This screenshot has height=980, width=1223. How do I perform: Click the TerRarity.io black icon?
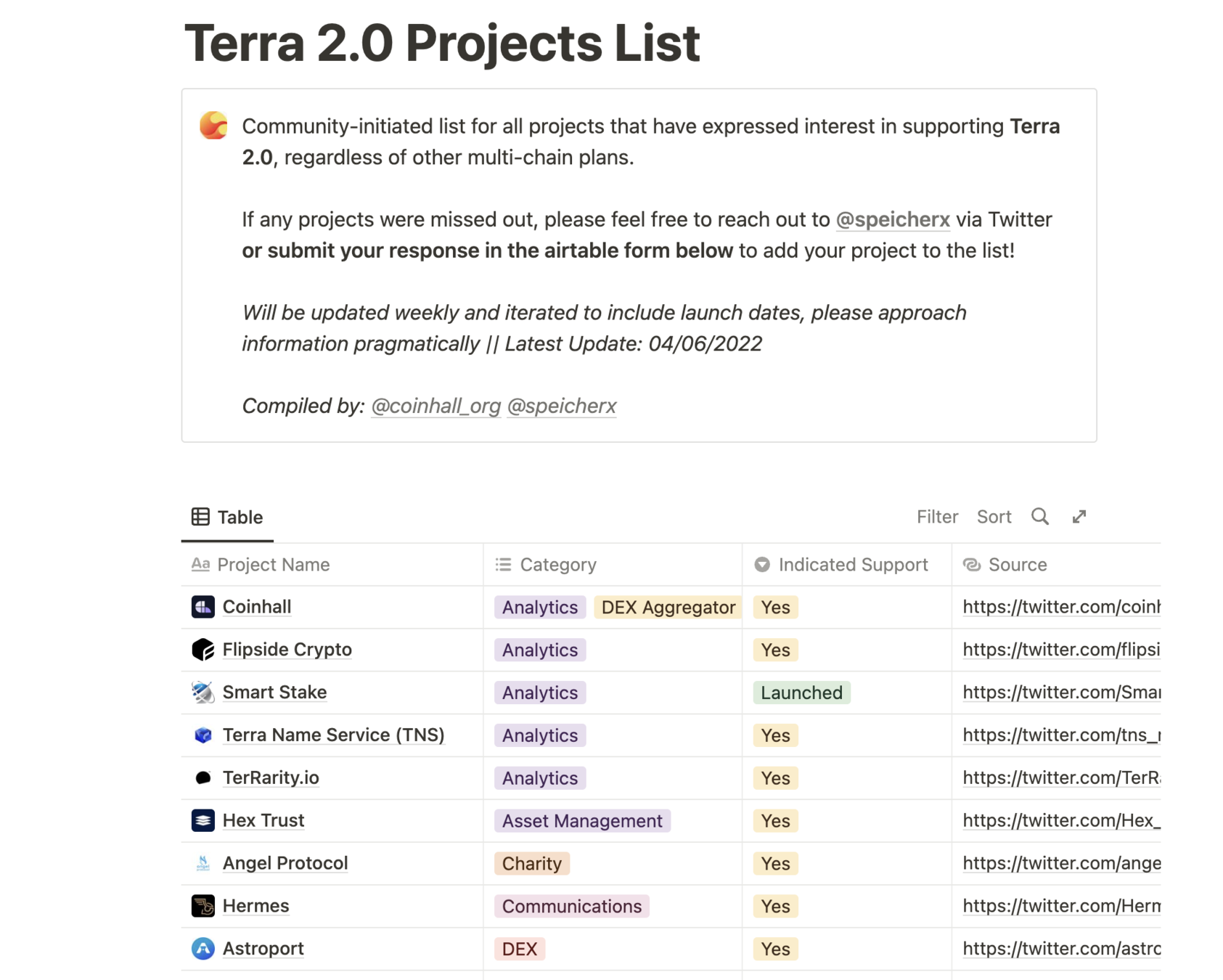click(203, 777)
